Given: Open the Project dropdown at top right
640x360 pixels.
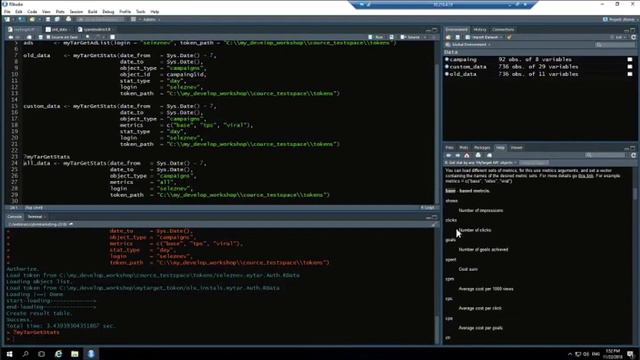Looking at the screenshot, I should tap(620, 19).
